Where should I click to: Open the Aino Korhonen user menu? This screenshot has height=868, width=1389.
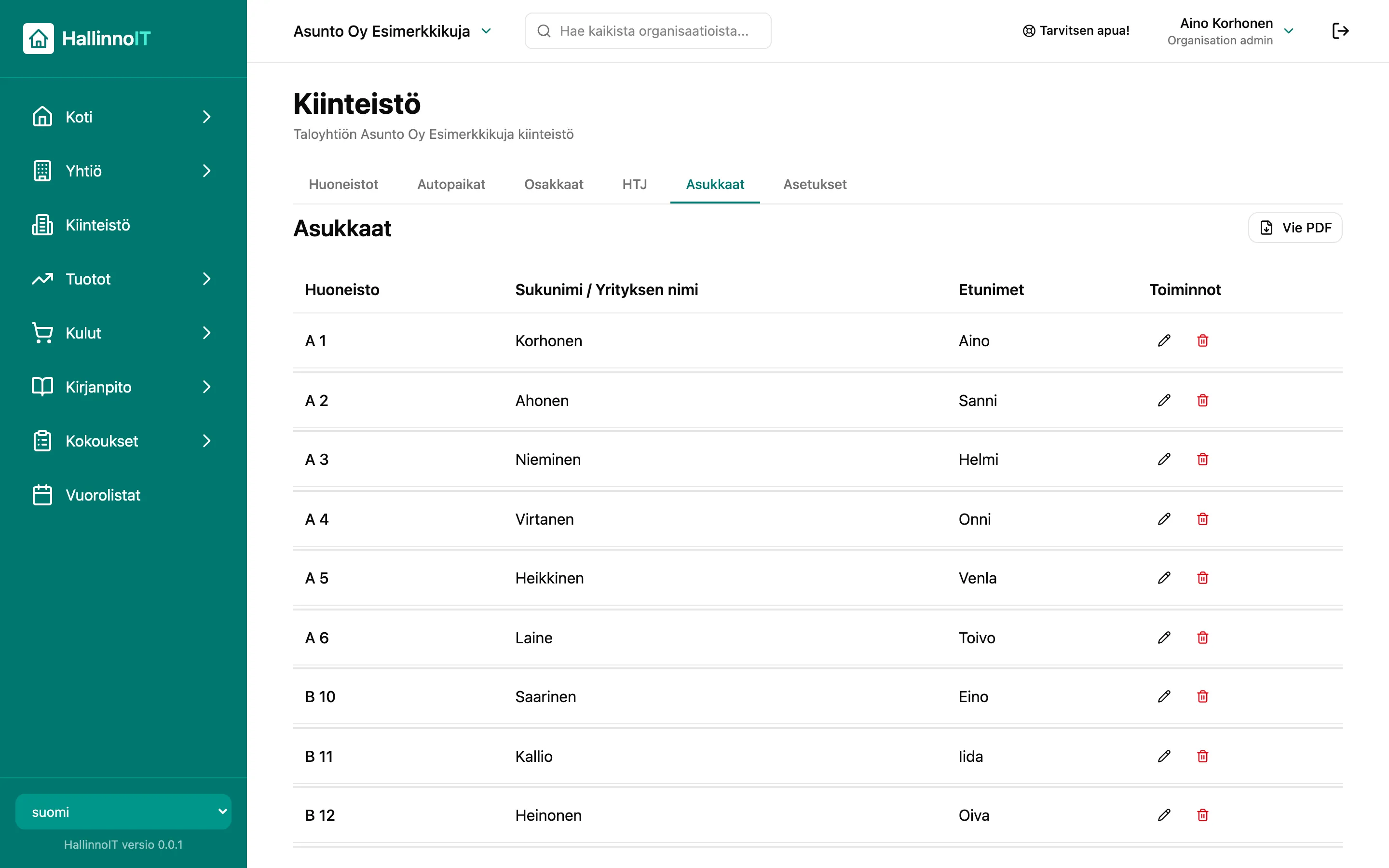pyautogui.click(x=1231, y=31)
